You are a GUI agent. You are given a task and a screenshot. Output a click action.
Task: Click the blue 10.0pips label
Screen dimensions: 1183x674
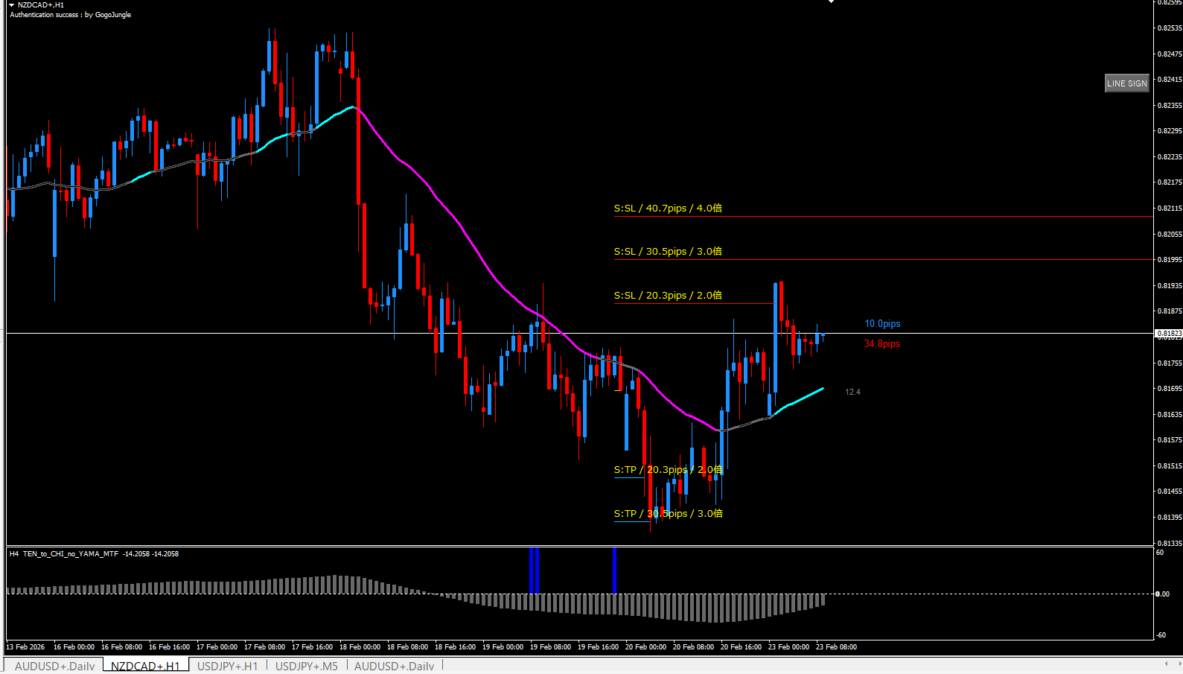point(882,324)
